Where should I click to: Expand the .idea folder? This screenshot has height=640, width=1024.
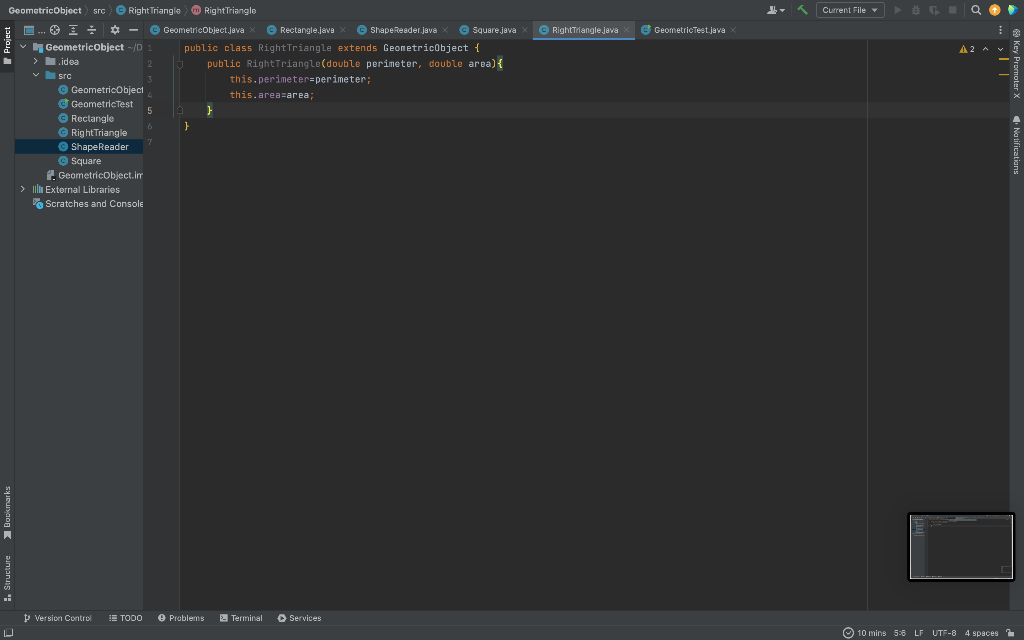[36, 62]
